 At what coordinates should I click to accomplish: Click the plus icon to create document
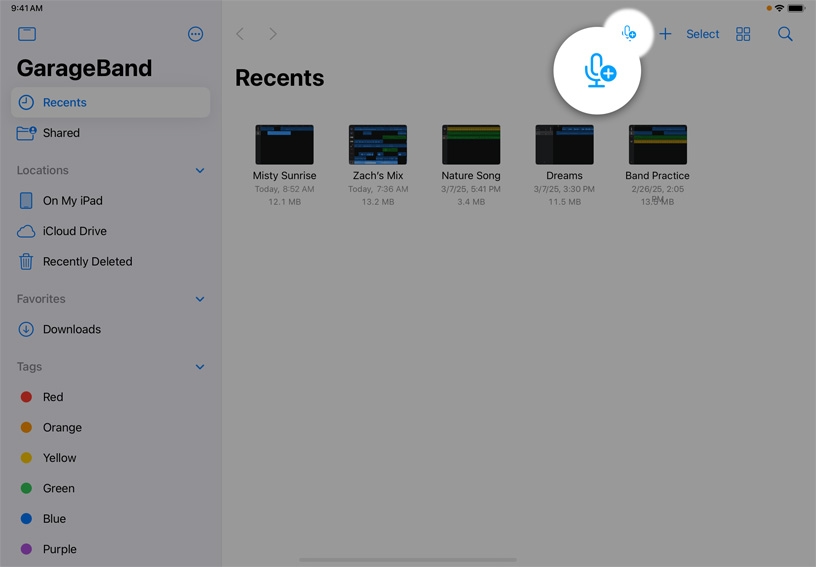click(x=665, y=34)
